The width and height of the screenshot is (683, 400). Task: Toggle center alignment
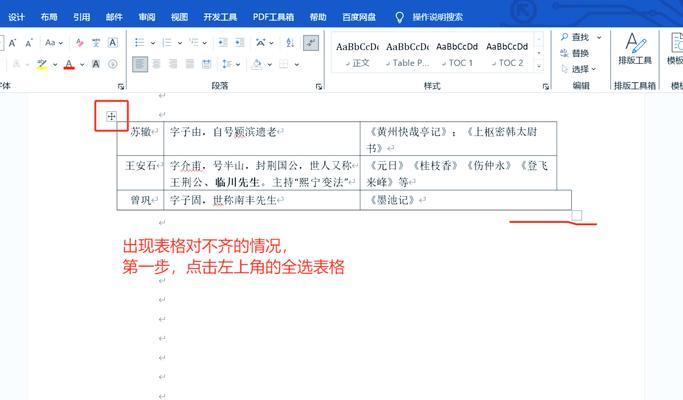[156, 64]
